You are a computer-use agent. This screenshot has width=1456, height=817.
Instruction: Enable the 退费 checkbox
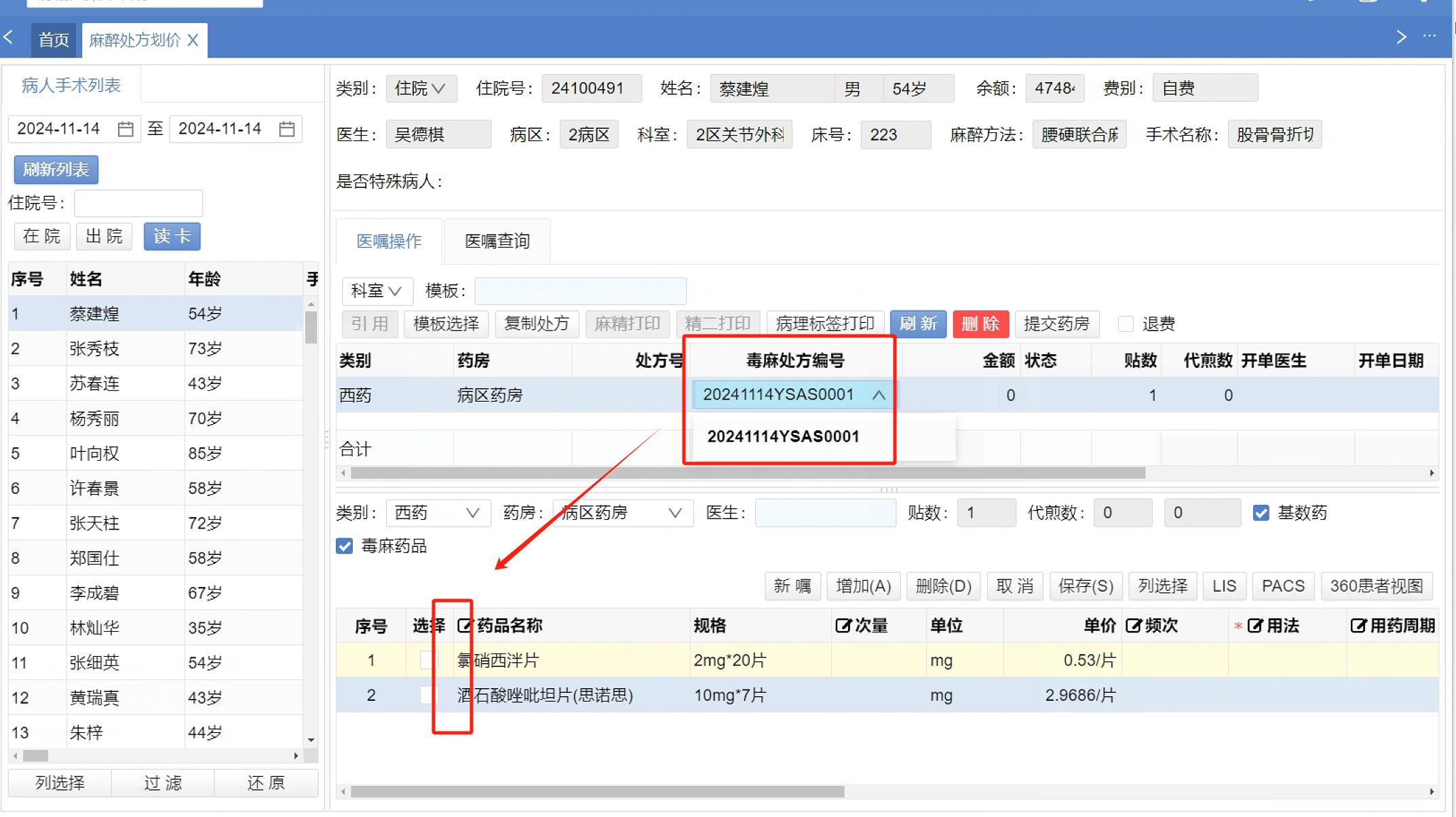coord(1126,324)
